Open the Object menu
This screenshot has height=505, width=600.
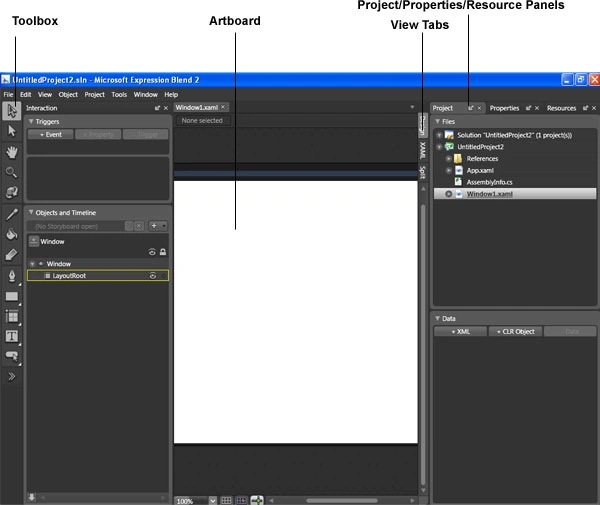coord(68,94)
